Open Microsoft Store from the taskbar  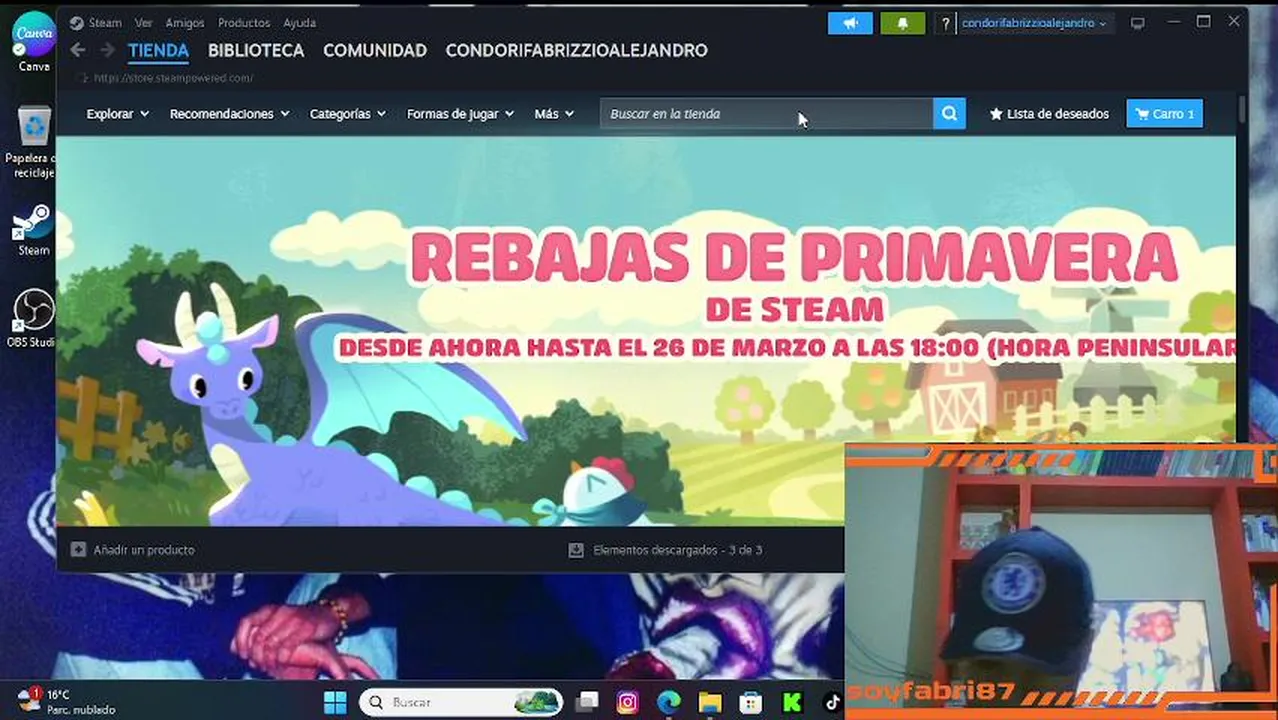click(751, 702)
